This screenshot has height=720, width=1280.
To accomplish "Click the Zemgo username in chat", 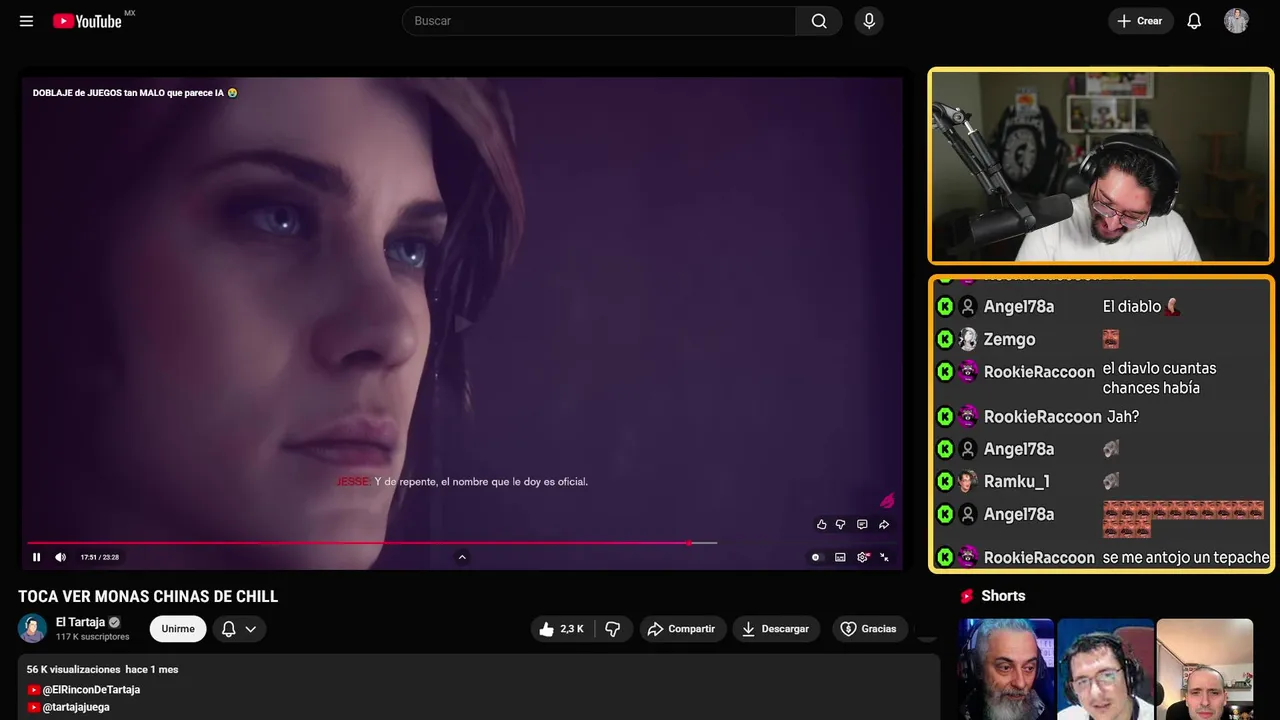I will coord(1009,340).
